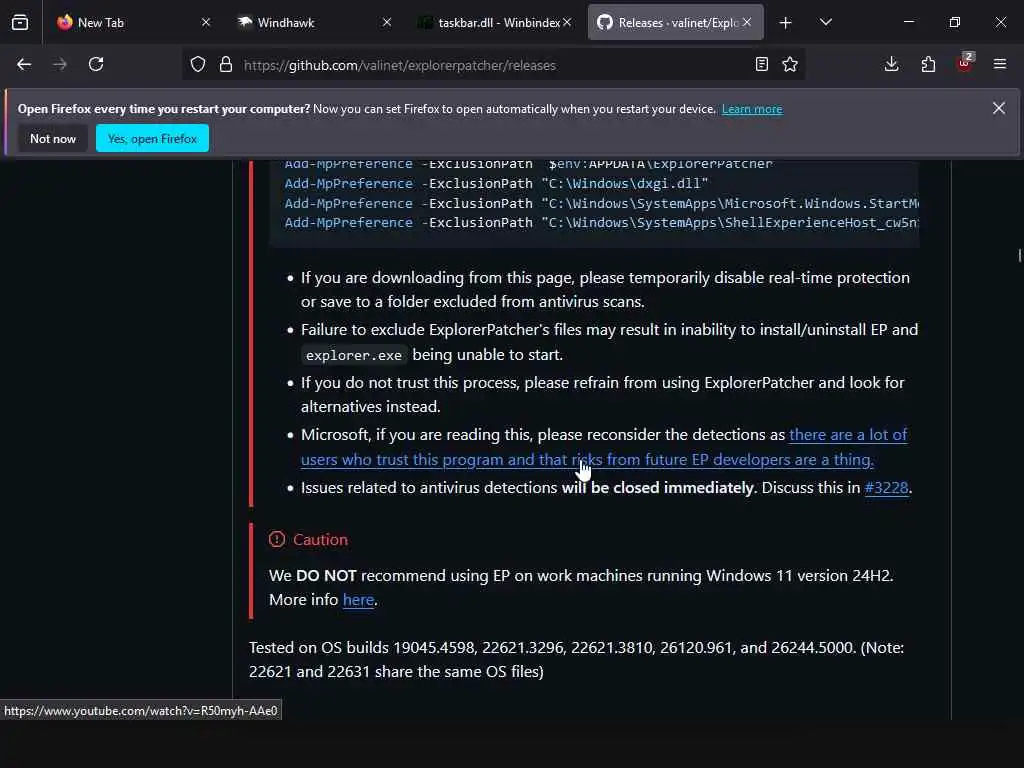Open the Learn more link
Image resolution: width=1024 pixels, height=768 pixels.
752,109
